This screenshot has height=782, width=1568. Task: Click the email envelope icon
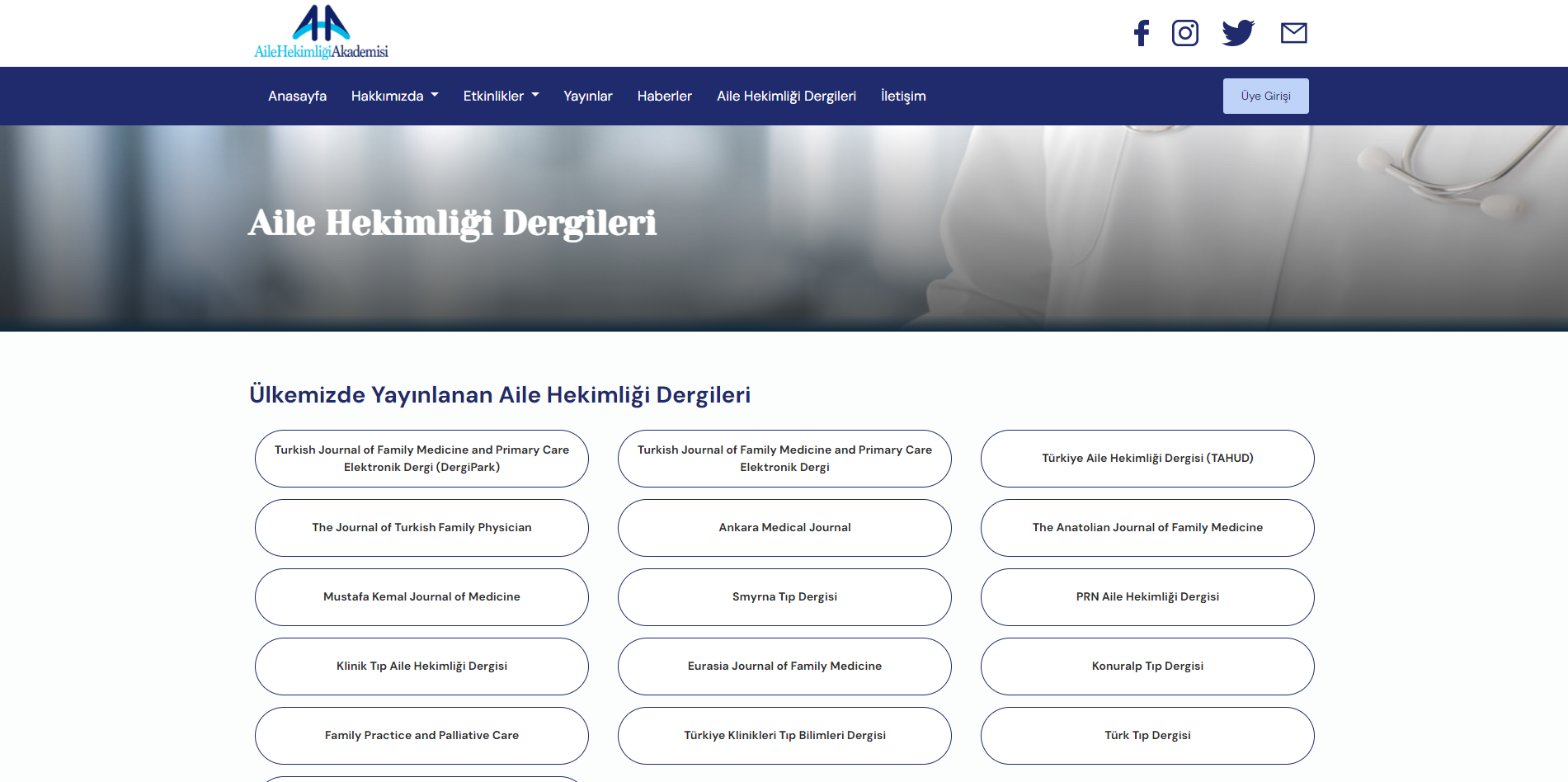coord(1293,33)
